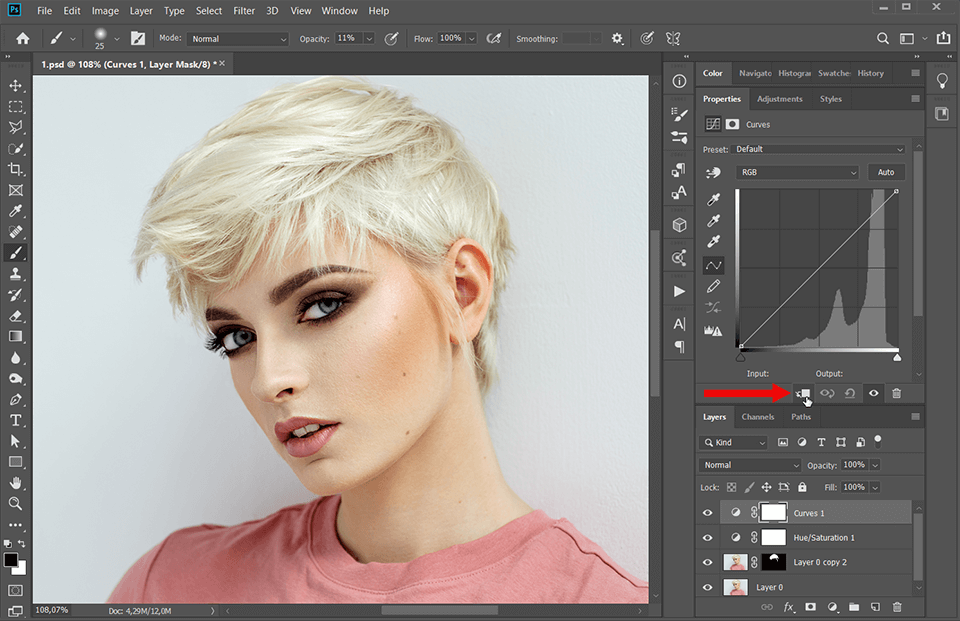The image size is (960, 621).
Task: Expand the layer Opacity dropdown
Action: click(877, 465)
